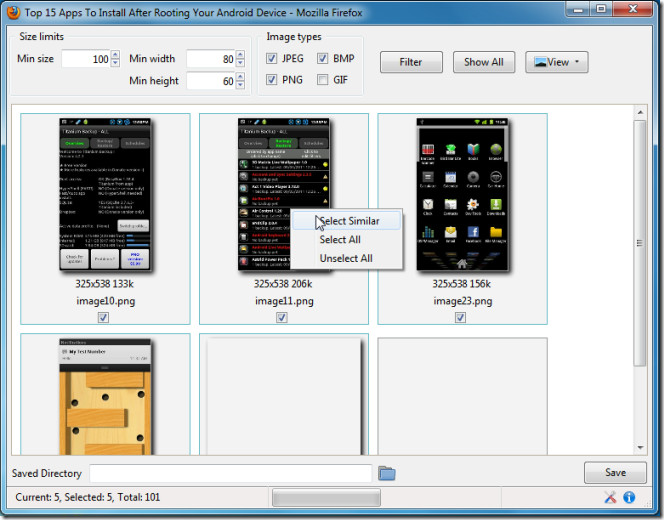Click the Min height input field

coord(211,81)
